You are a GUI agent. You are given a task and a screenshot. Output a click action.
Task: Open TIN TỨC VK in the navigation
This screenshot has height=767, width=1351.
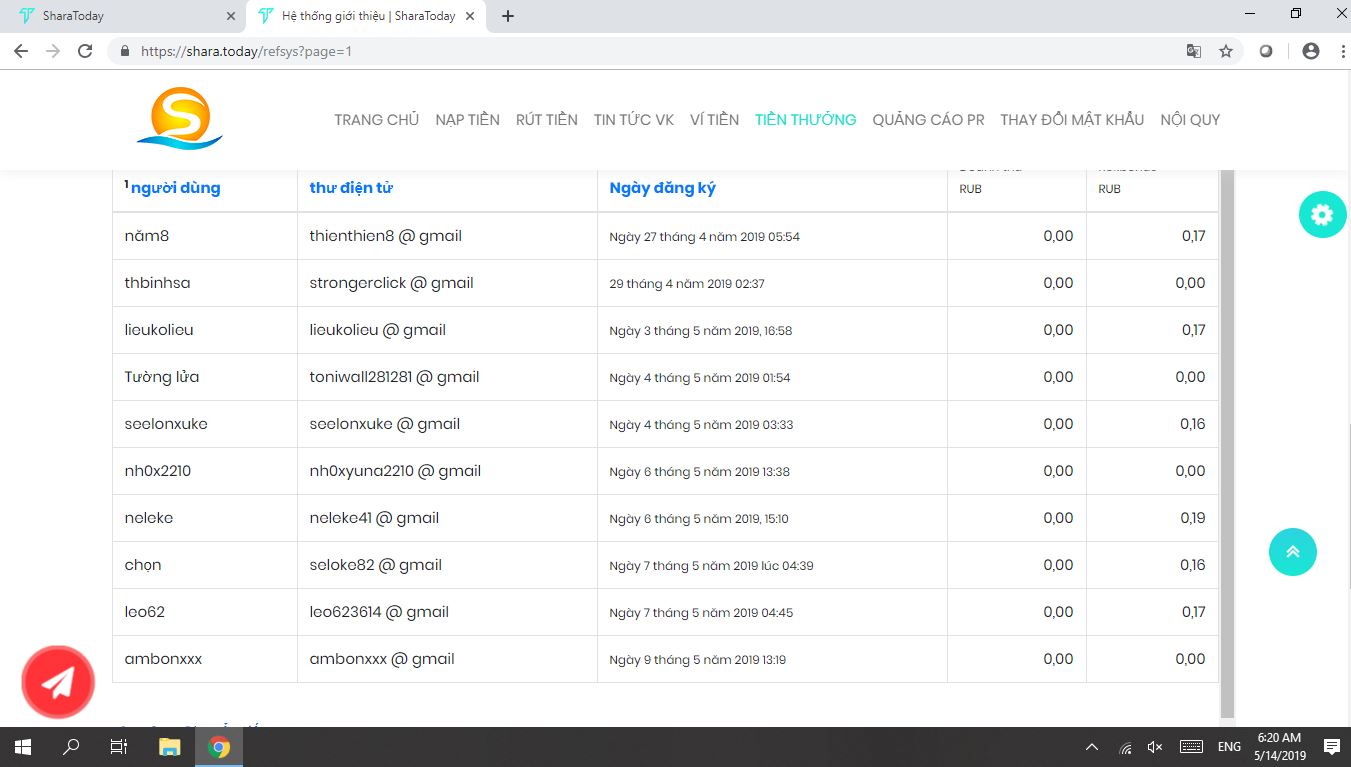[x=634, y=120]
